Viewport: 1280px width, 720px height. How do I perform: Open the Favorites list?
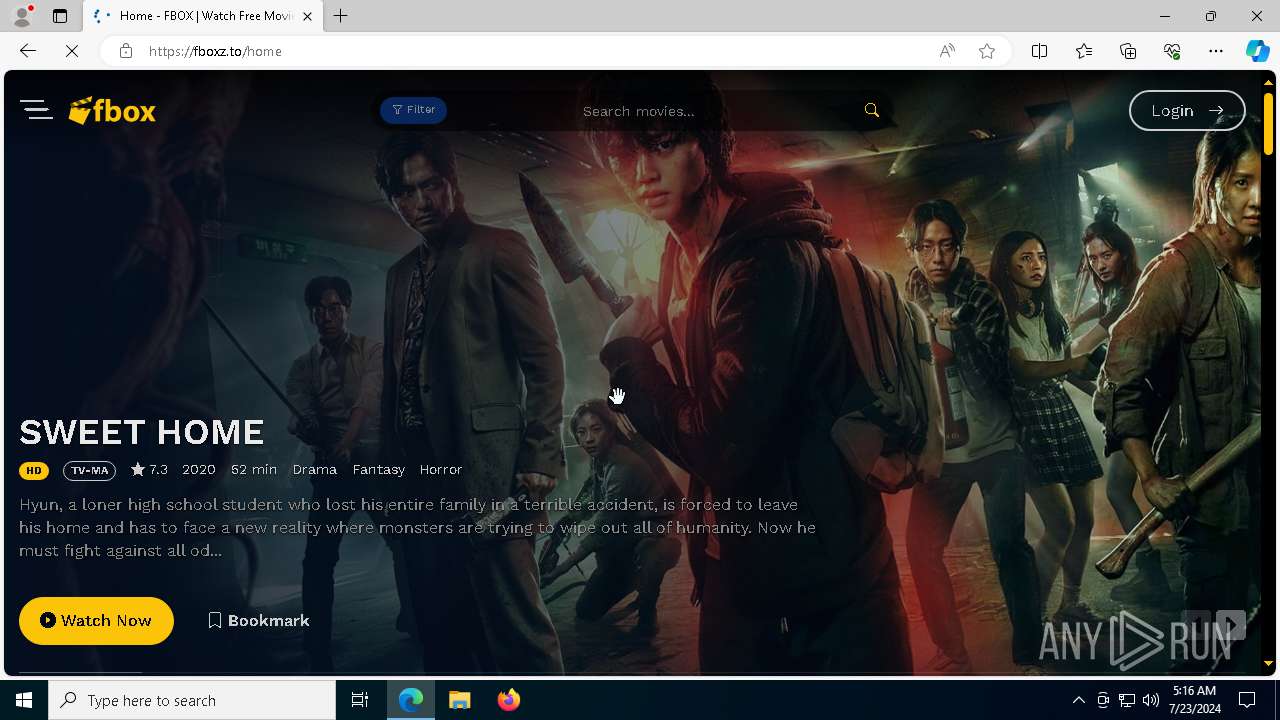click(1084, 51)
